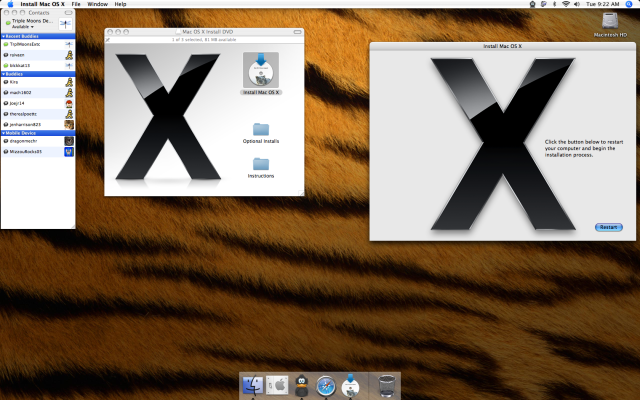The width and height of the screenshot is (640, 400).
Task: Open the Available status dropdown in Contacts
Action: coord(23,27)
